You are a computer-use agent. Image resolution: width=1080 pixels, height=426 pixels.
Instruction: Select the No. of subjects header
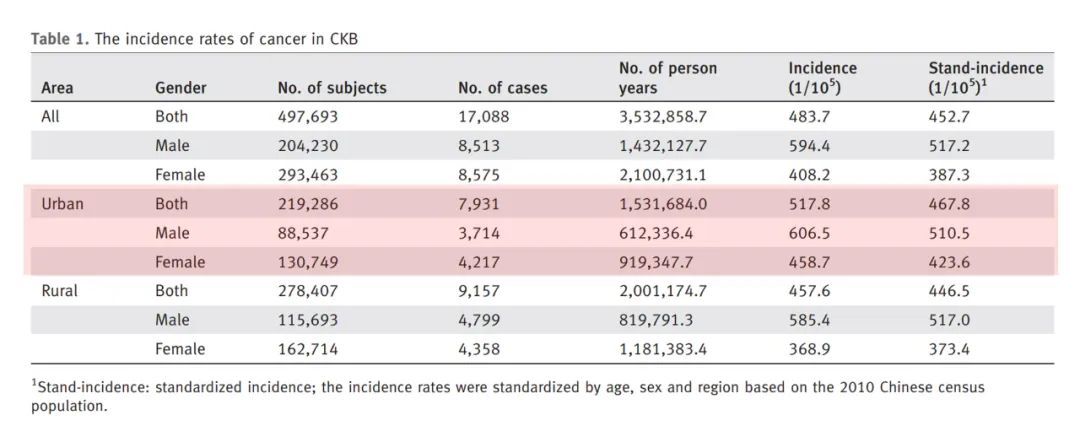pos(332,88)
